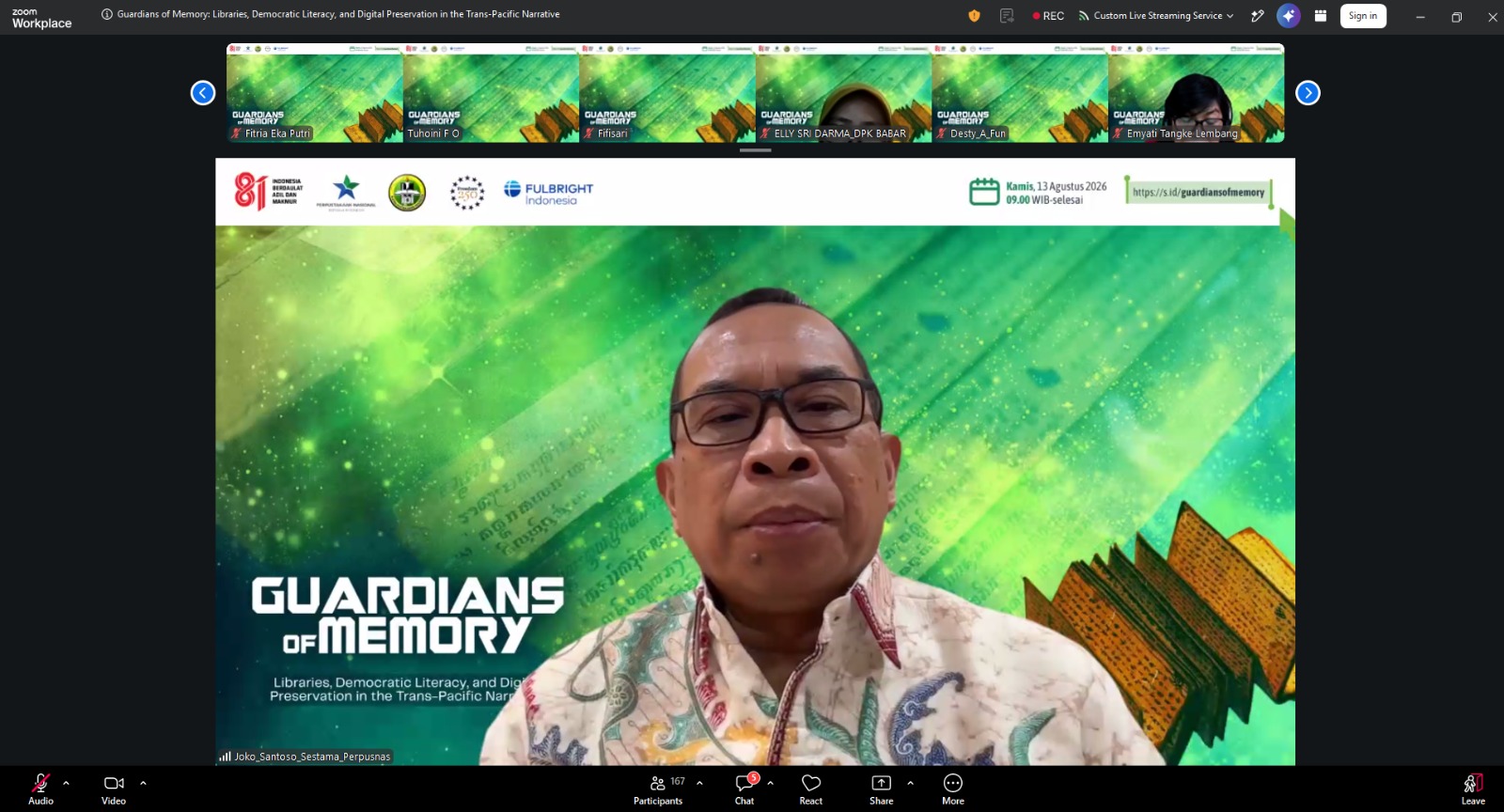Click muted mic icon on Fitria Eka Putri
Image resolution: width=1504 pixels, height=812 pixels.
pos(236,133)
